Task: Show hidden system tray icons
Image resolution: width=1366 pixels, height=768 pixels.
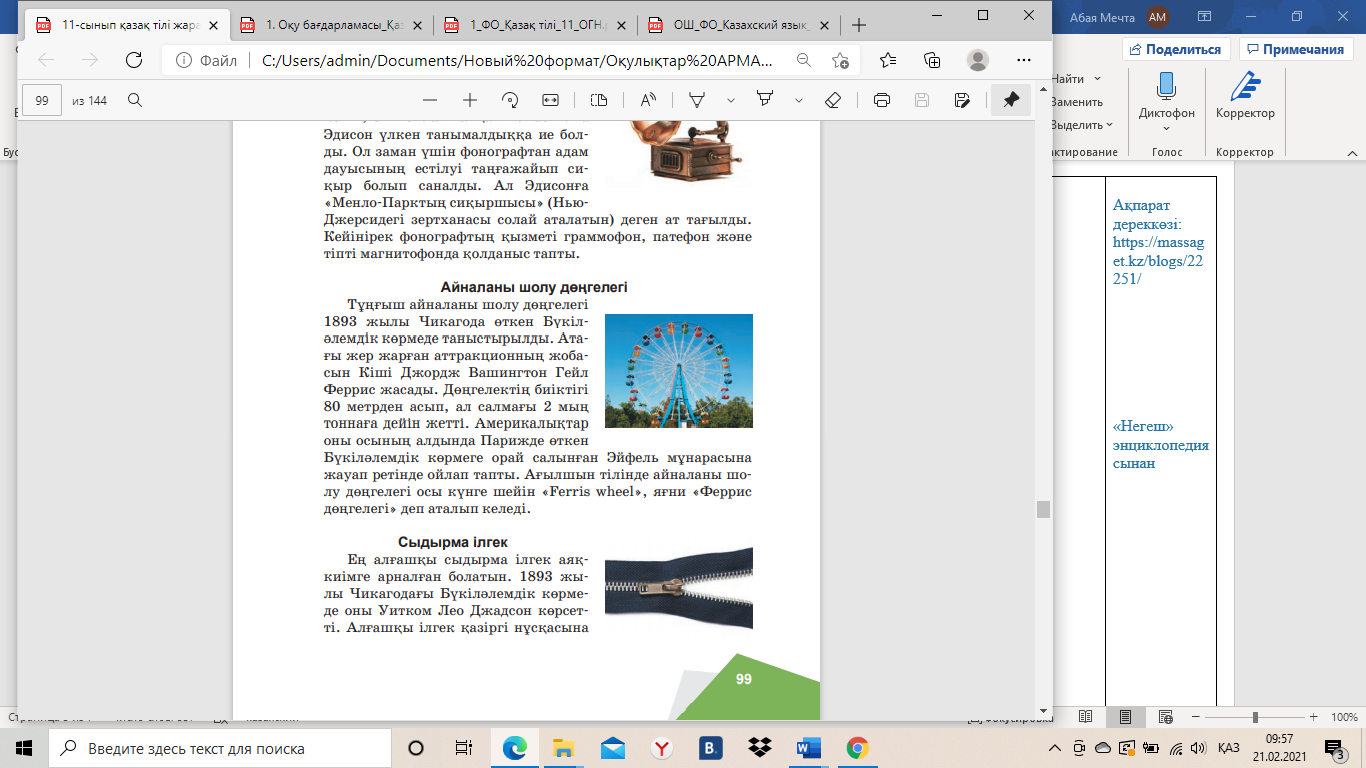Action: (1054, 748)
